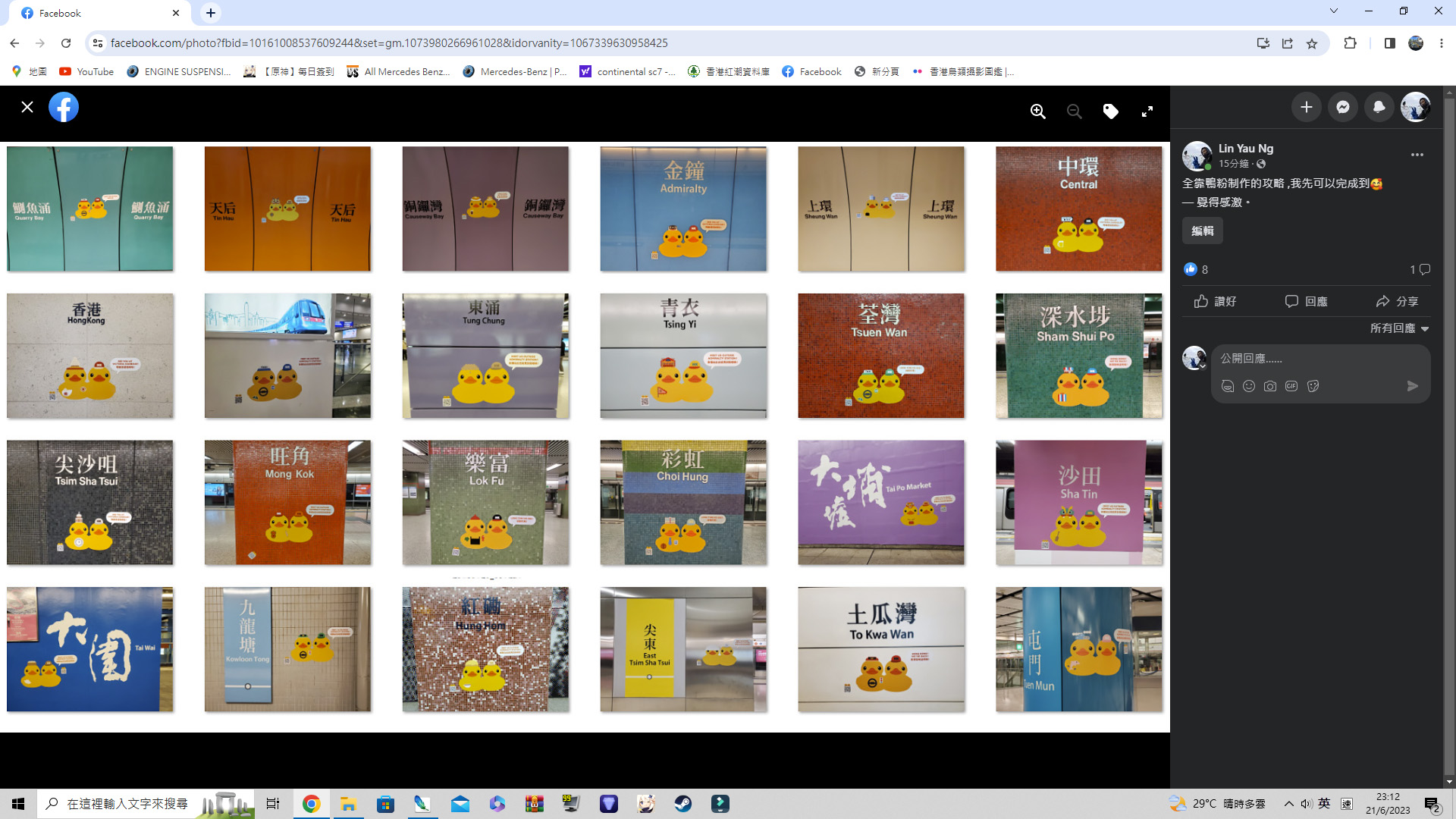Open post options three-dot menu

click(1417, 155)
